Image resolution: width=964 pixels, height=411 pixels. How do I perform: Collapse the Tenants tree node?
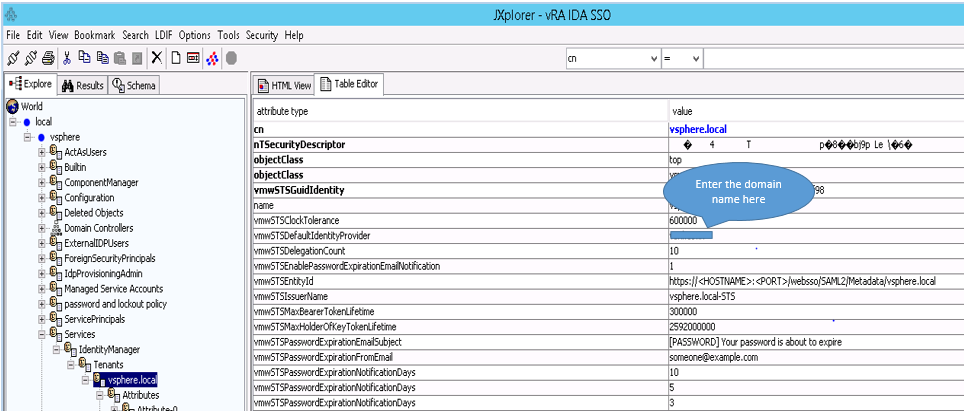click(71, 364)
